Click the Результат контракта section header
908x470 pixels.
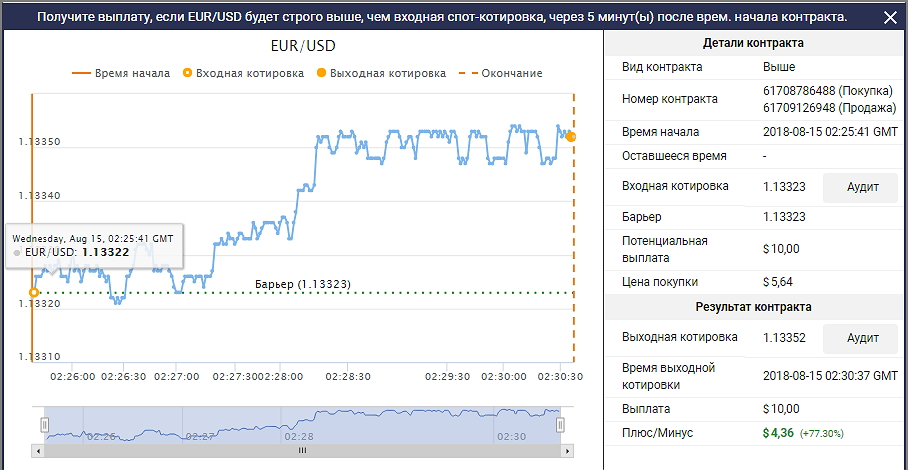click(x=753, y=307)
